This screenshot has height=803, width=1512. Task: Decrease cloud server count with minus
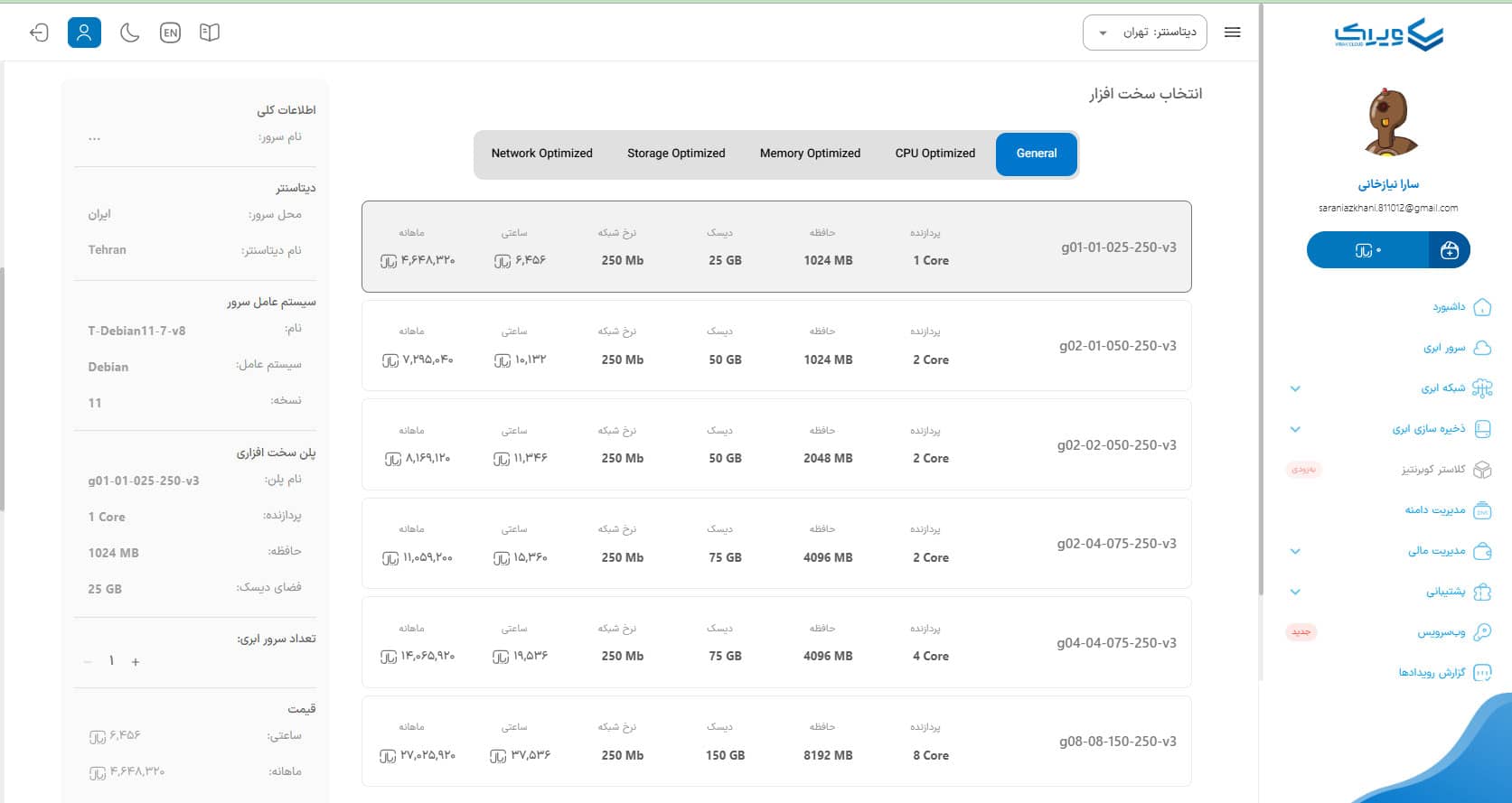click(x=88, y=662)
